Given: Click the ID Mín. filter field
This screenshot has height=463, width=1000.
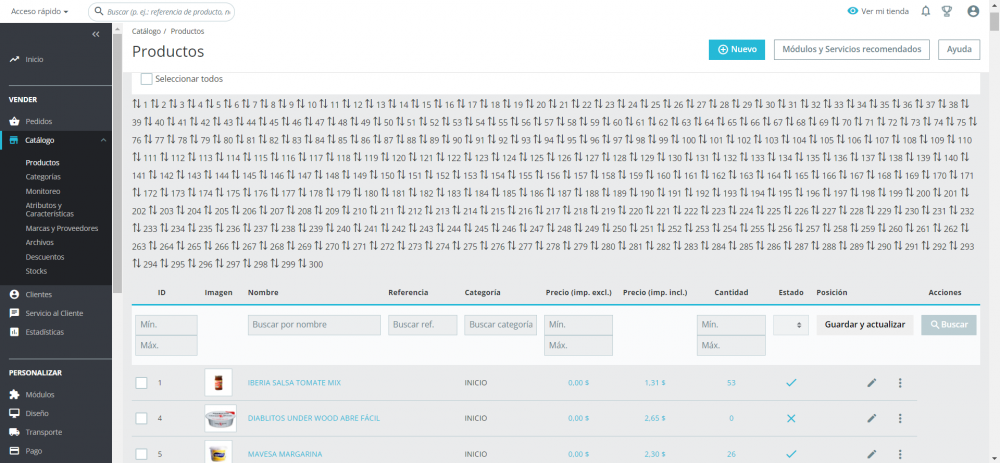Looking at the screenshot, I should (166, 325).
